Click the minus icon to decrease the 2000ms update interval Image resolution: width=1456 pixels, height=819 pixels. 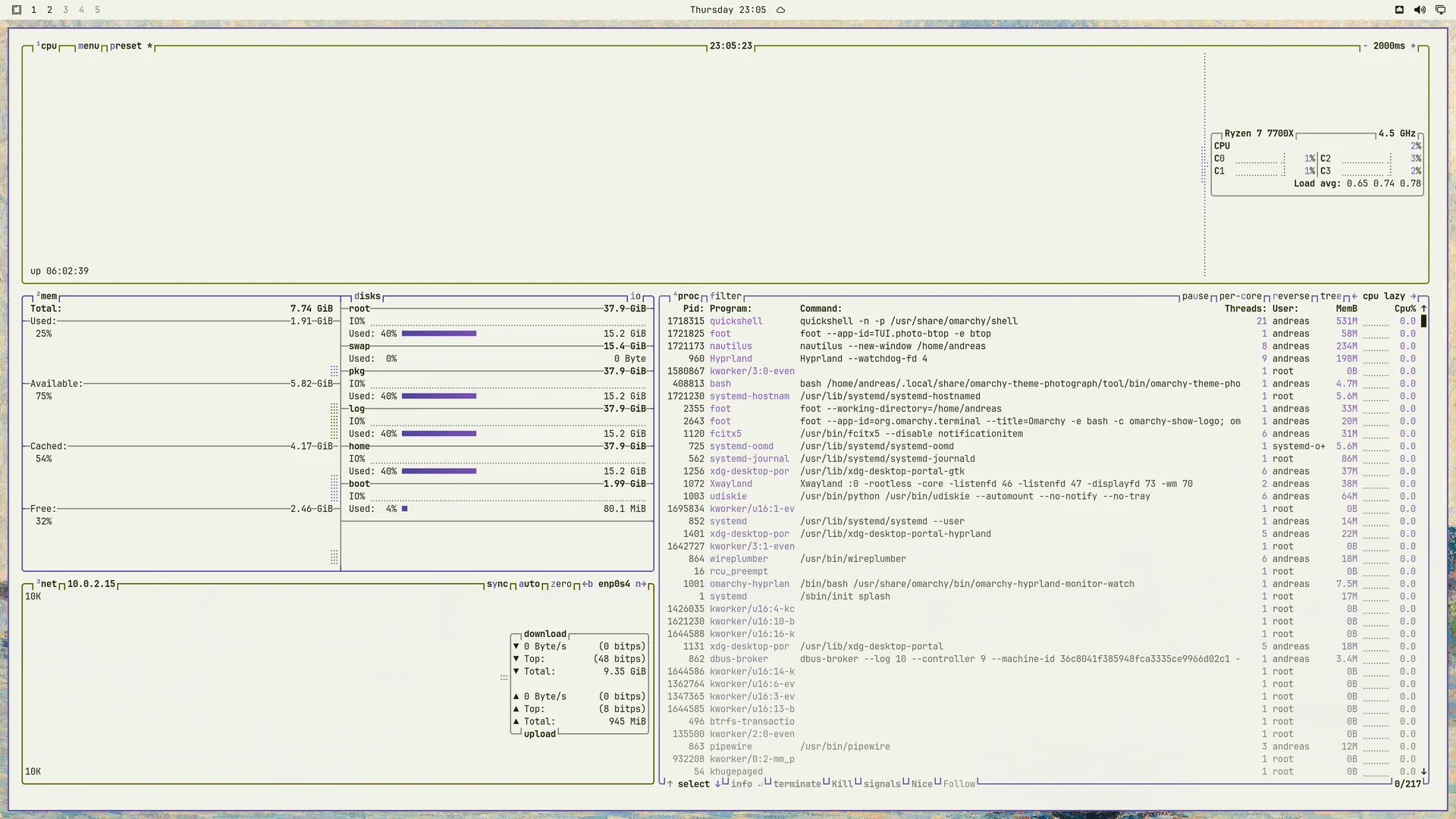pos(1365,46)
